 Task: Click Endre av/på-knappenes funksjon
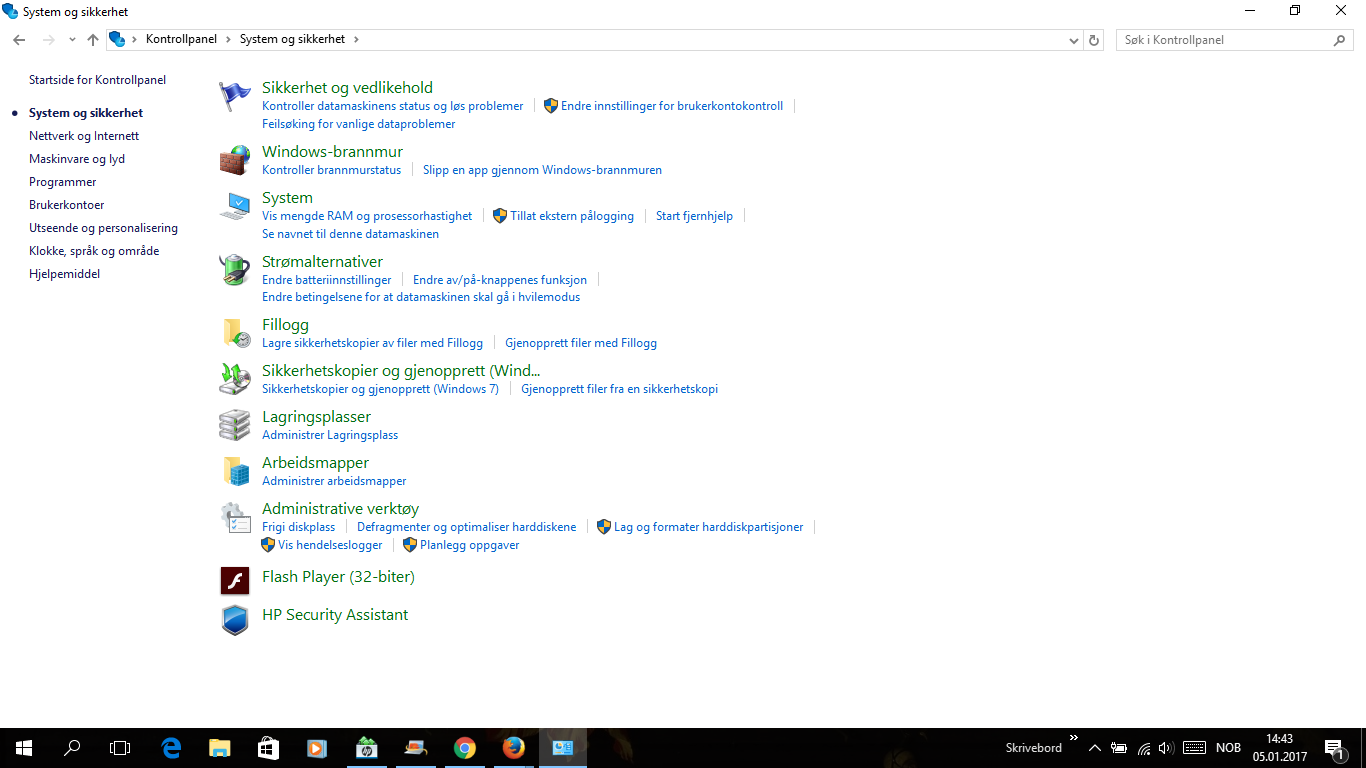pos(500,280)
